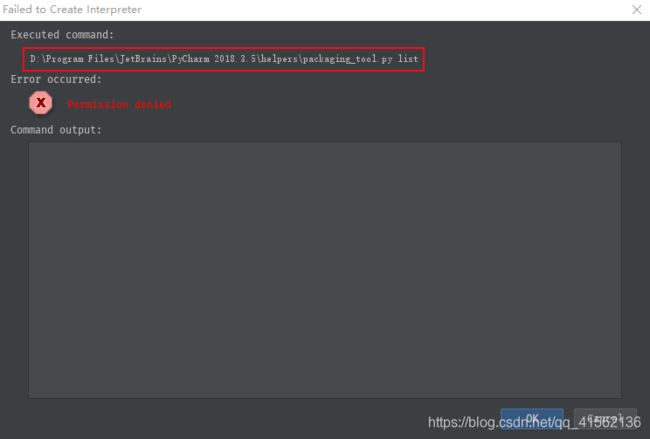Click the 'list' argument in command

(408, 59)
